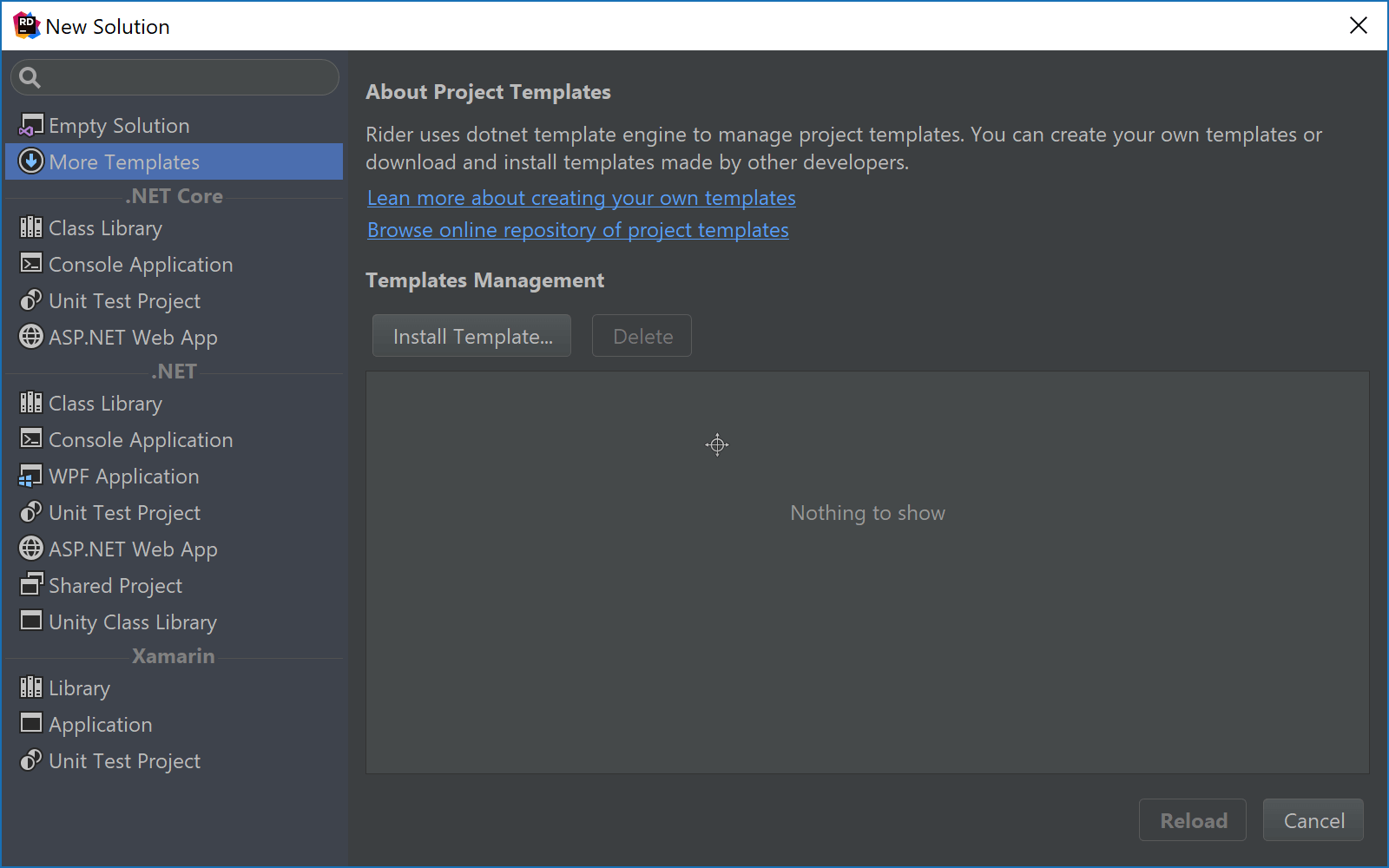The image size is (1389, 868).
Task: Choose the Unity Class Library template
Action: pos(174,621)
